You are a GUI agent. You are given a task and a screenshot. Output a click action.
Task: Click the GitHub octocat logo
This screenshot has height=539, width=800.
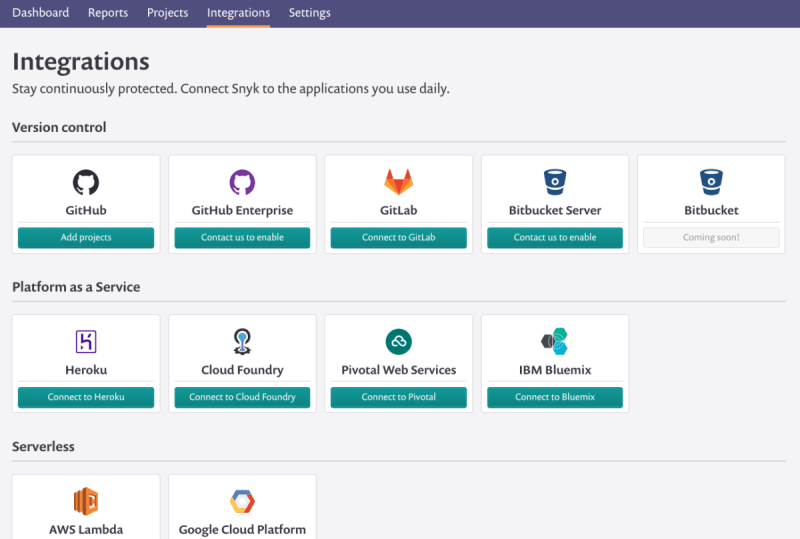pyautogui.click(x=86, y=182)
